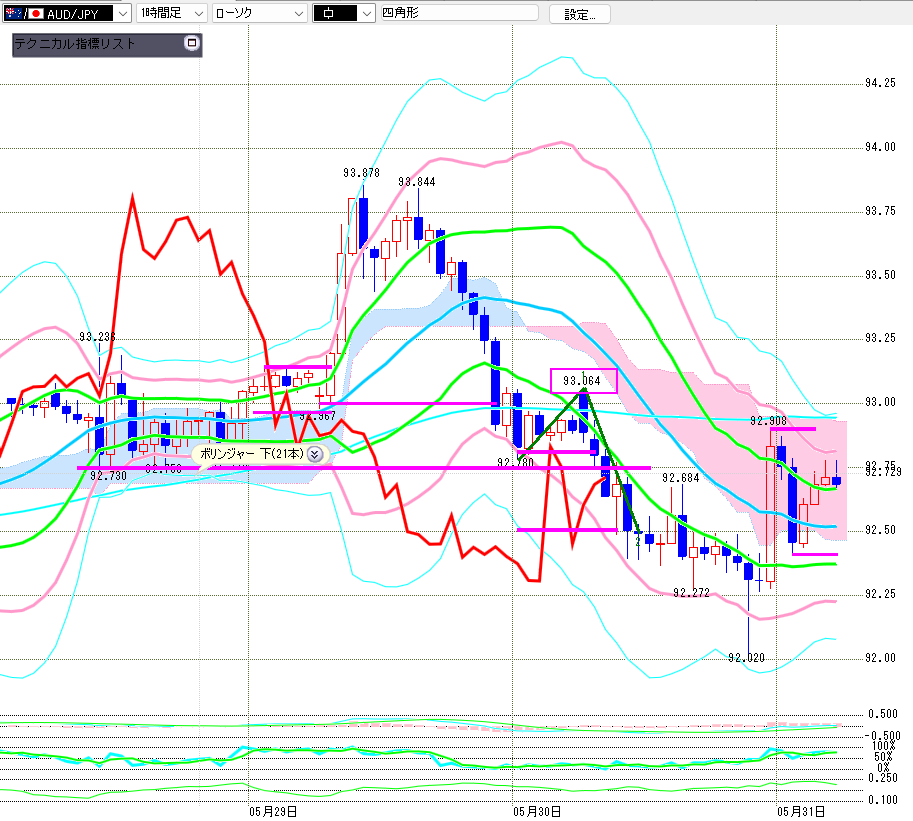Click the 93.236 price label
The image size is (913, 821).
click(97, 337)
